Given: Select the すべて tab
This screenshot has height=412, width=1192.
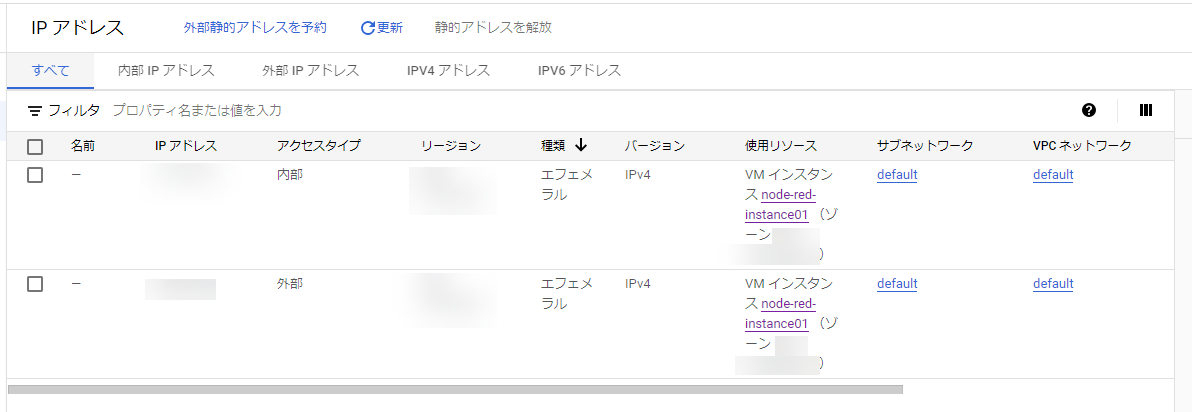Looking at the screenshot, I should 50,71.
